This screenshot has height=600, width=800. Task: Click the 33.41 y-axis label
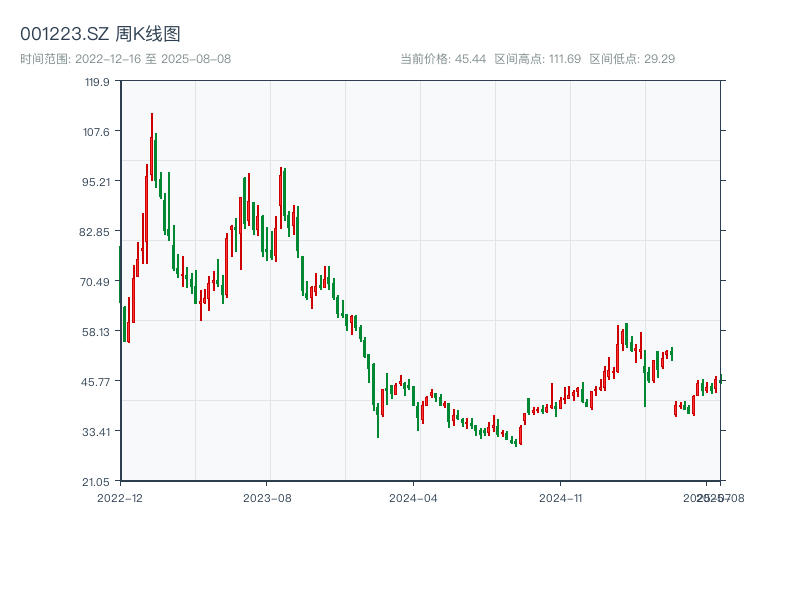96,432
